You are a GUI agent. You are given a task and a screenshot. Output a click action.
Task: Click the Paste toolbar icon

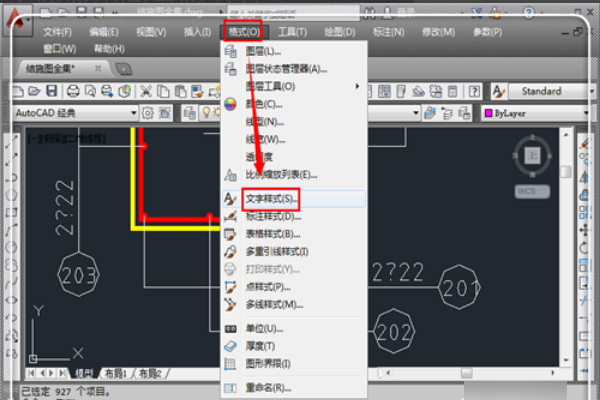click(180, 91)
